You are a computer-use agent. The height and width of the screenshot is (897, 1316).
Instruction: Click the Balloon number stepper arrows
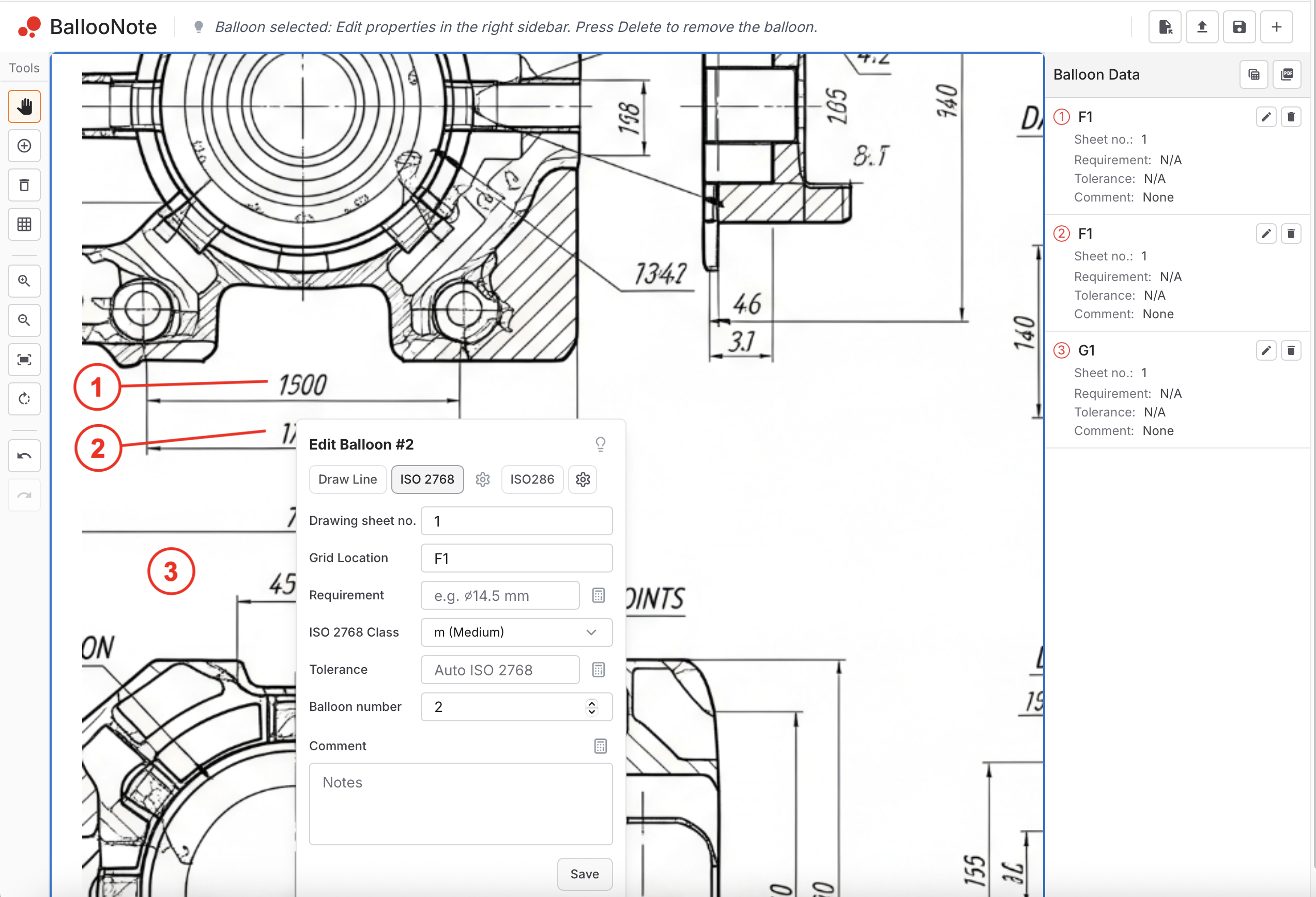(592, 707)
